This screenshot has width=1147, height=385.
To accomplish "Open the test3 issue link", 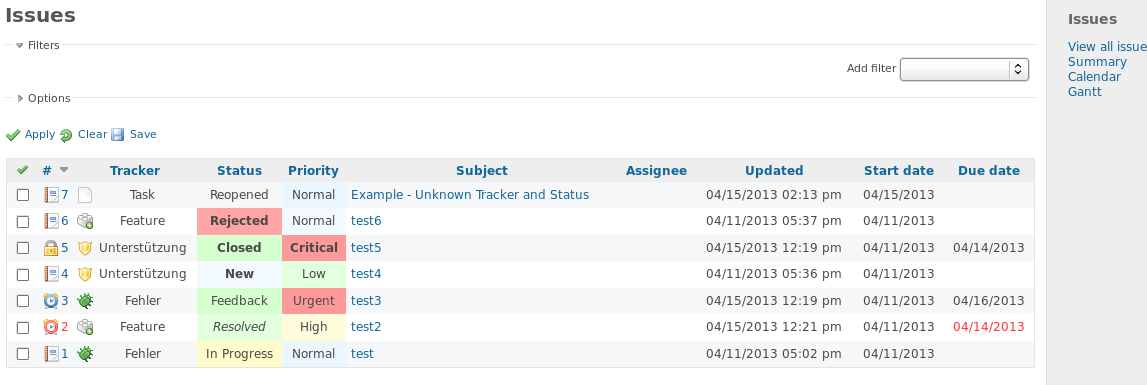I will point(366,300).
